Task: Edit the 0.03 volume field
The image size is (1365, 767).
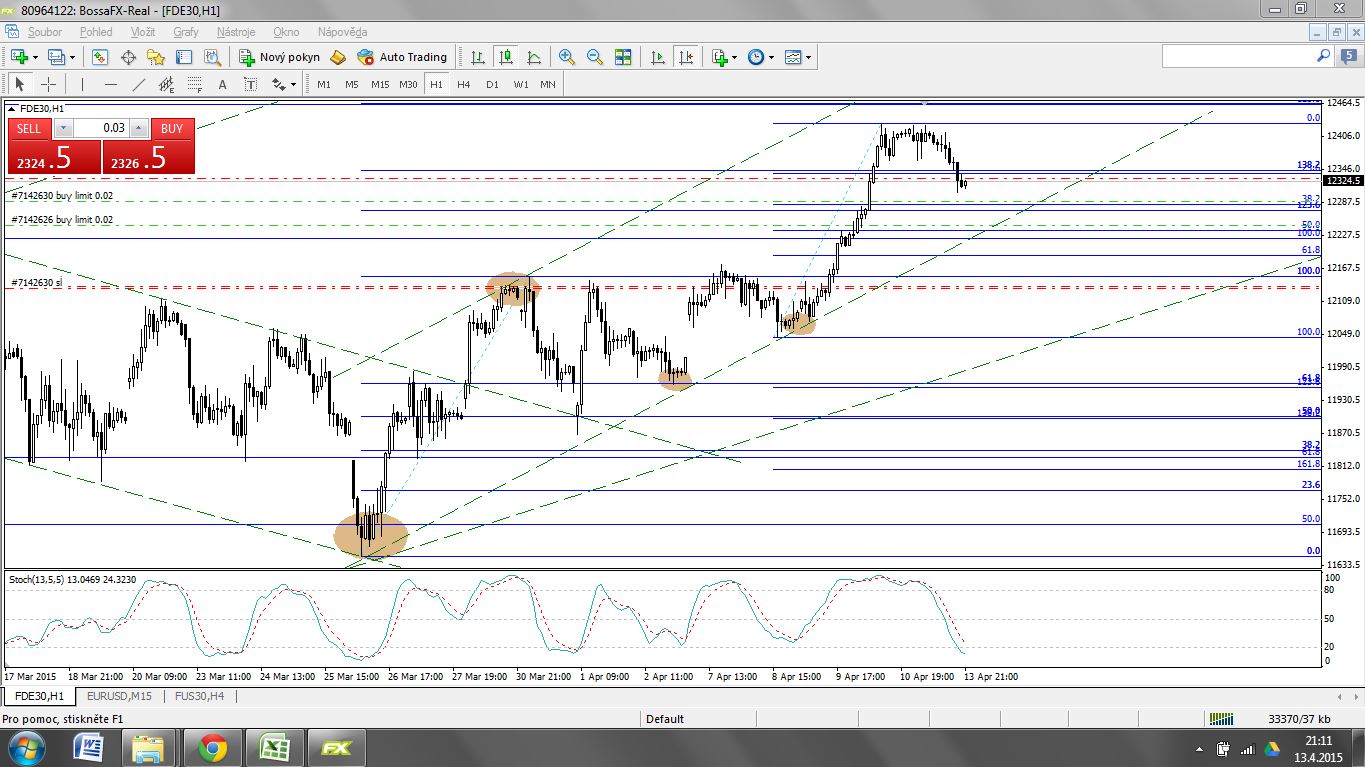Action: [101, 128]
